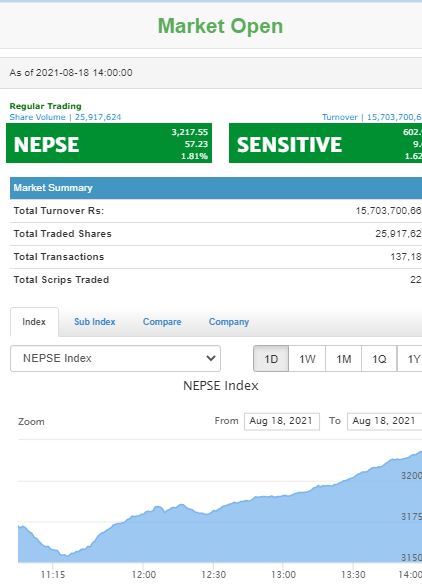Select the 1D chart range button

point(271,359)
